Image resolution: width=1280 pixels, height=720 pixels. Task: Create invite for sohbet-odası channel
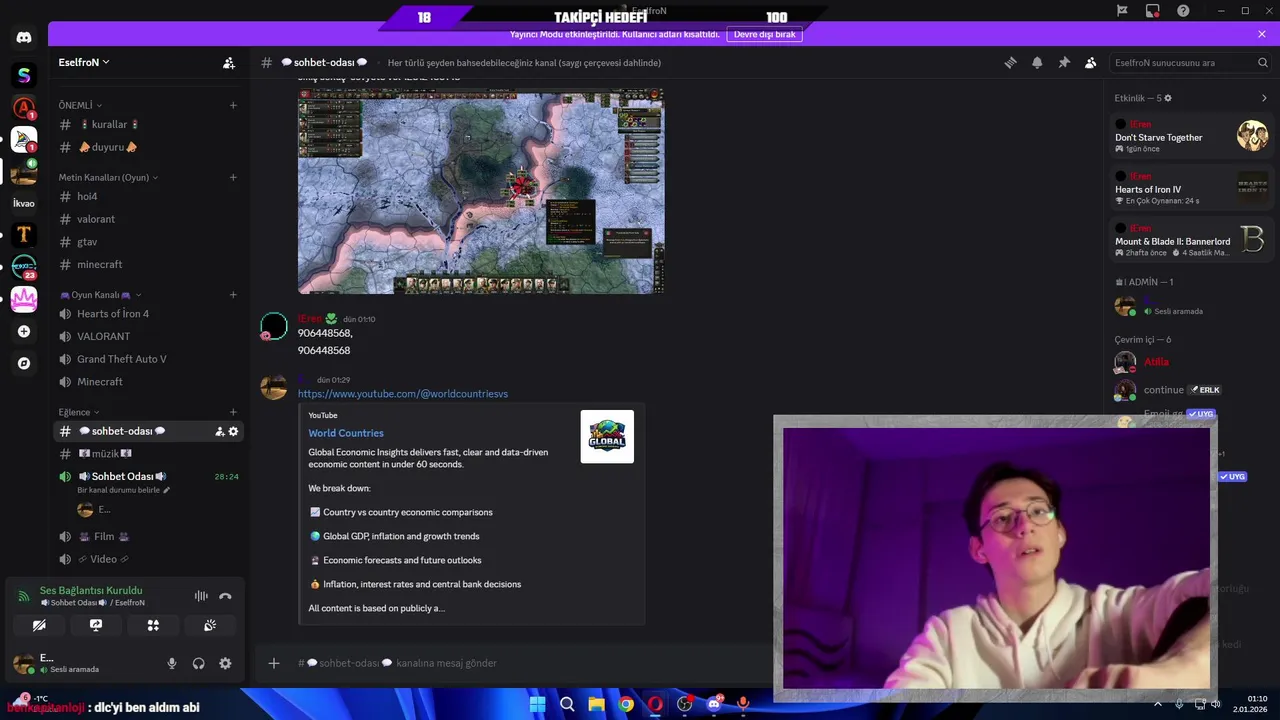click(219, 431)
